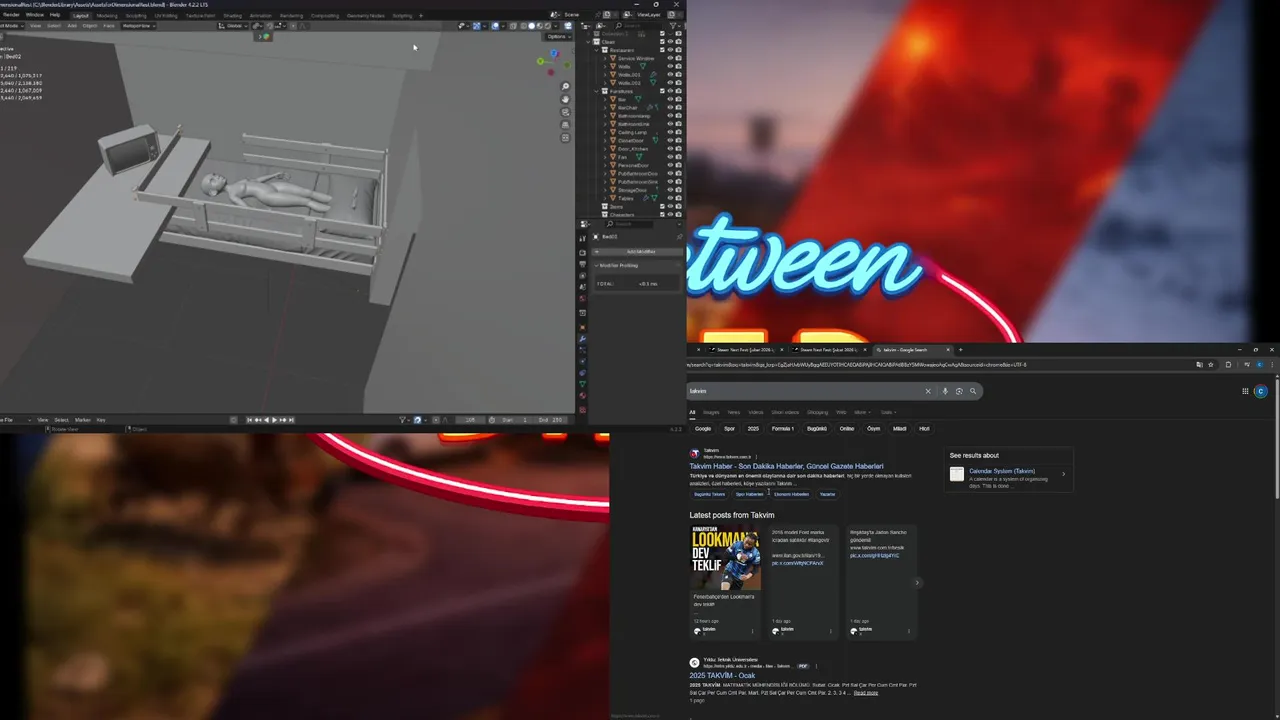Click the outliner filter funnel icon

click(x=672, y=25)
